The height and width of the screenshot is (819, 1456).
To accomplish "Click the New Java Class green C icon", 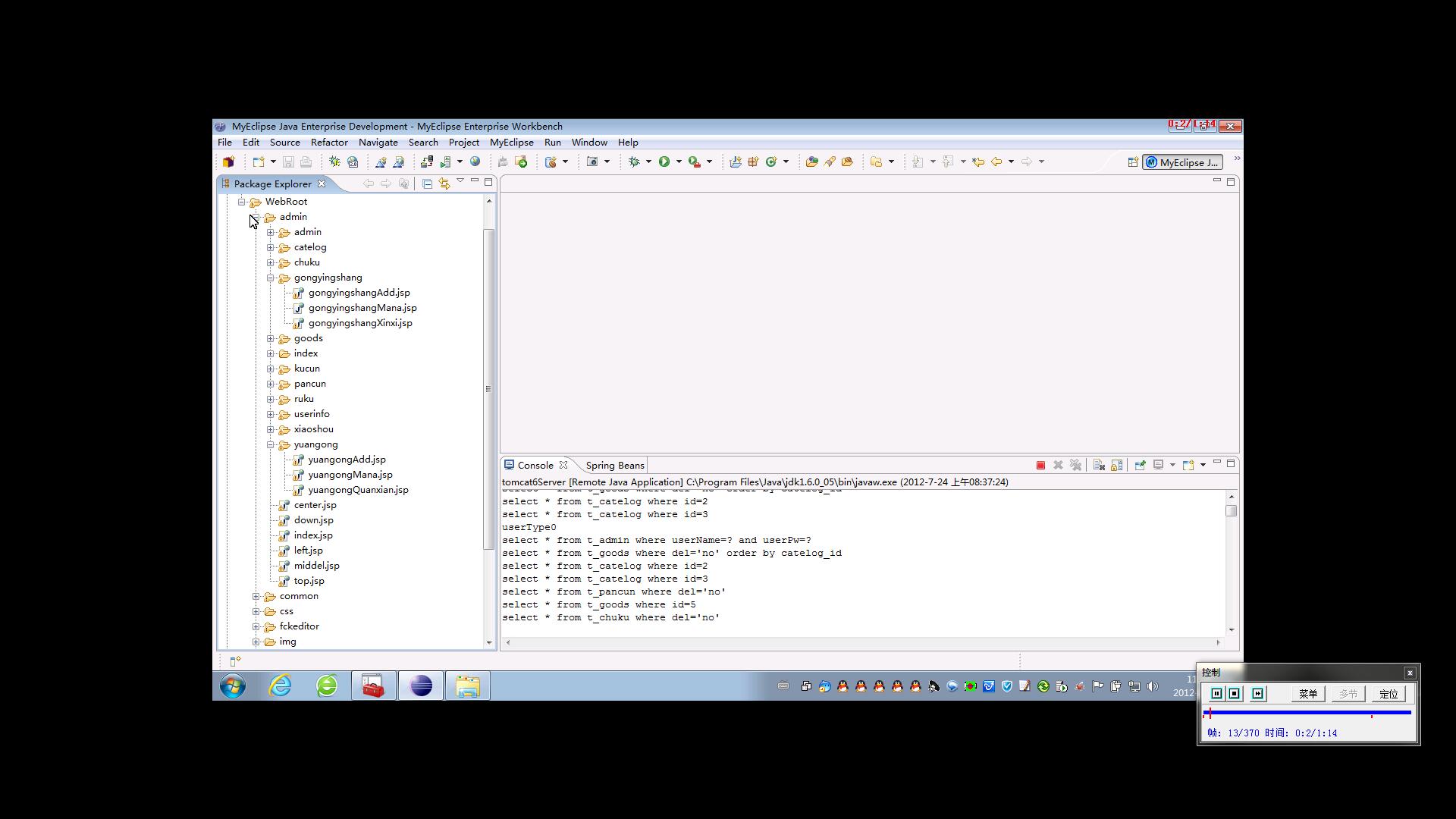I will 771,162.
